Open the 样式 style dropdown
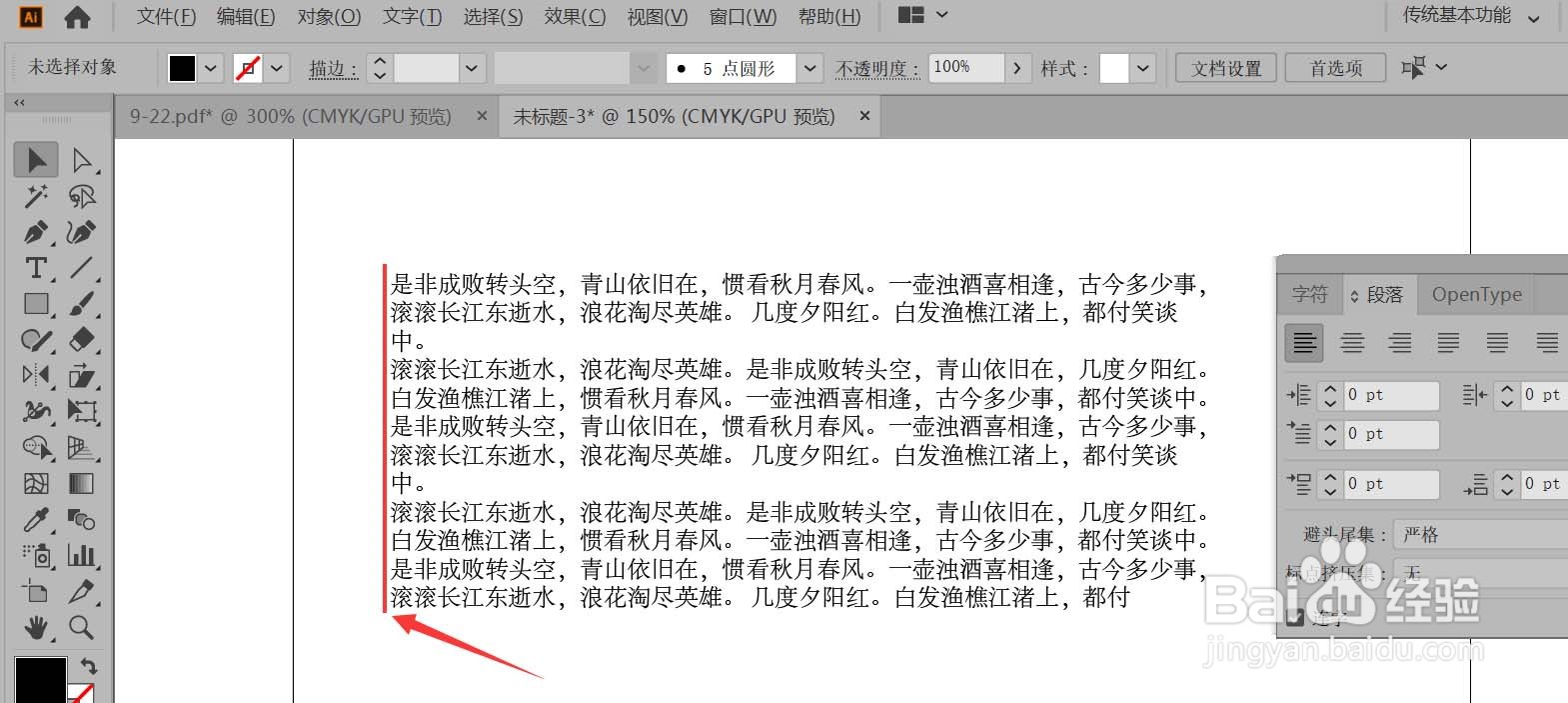The image size is (1568, 703). tap(1143, 68)
